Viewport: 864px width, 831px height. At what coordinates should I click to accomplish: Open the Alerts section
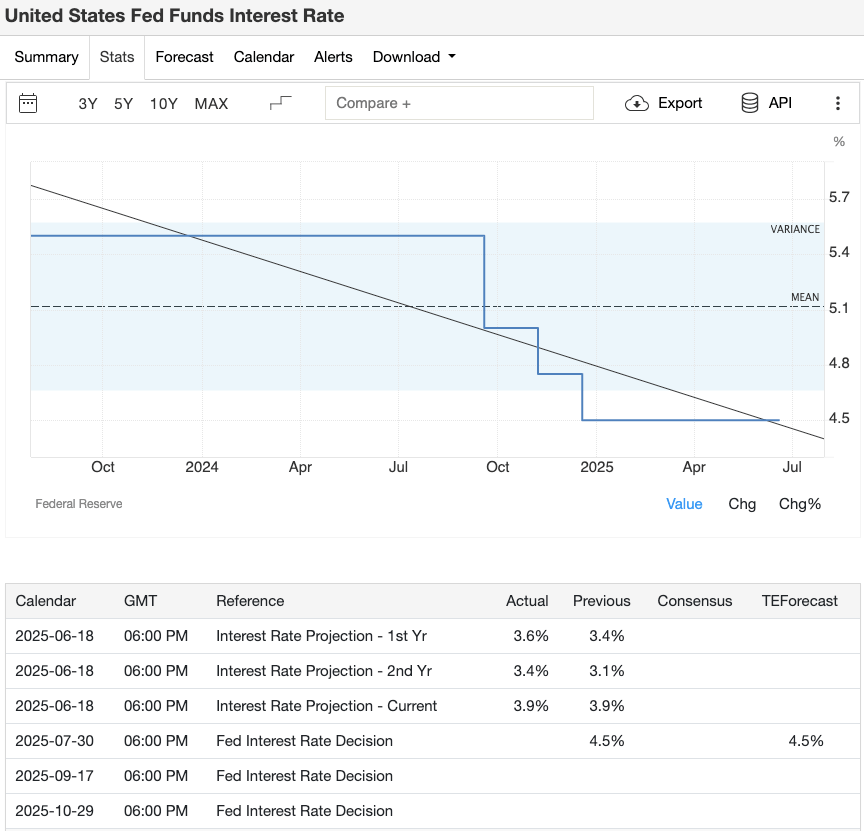(333, 57)
